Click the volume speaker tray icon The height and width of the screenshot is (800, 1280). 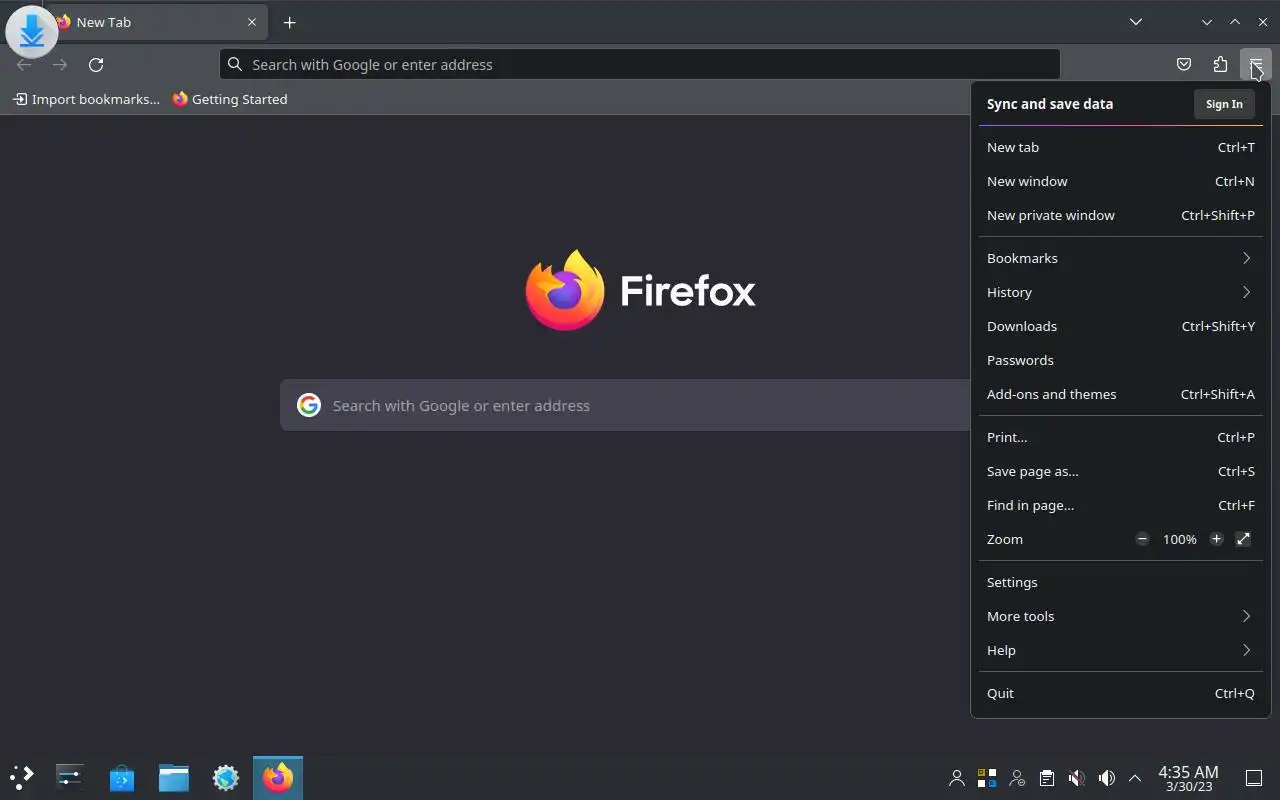click(x=1106, y=778)
